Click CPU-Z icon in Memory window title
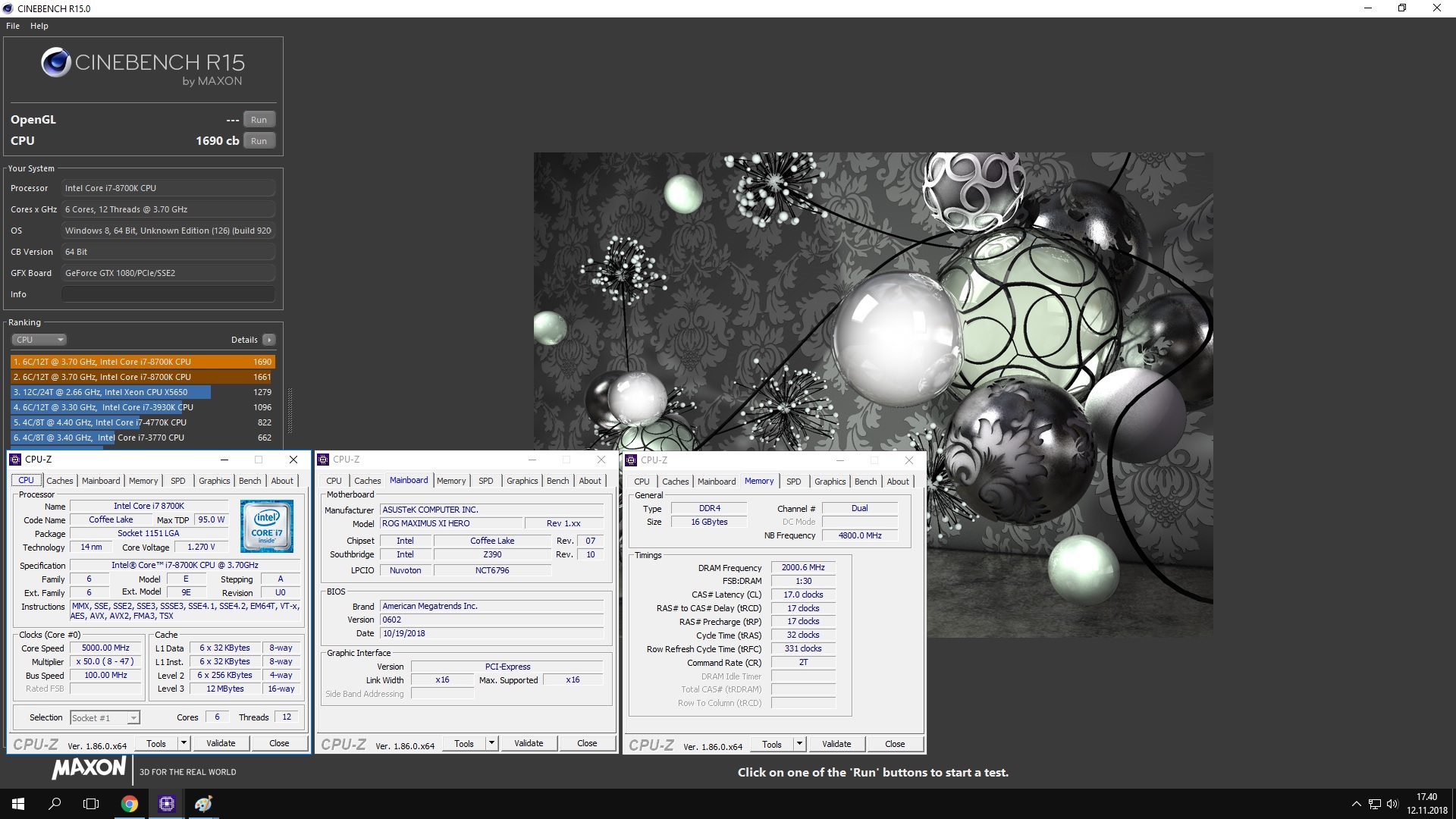The width and height of the screenshot is (1456, 819). click(x=631, y=460)
